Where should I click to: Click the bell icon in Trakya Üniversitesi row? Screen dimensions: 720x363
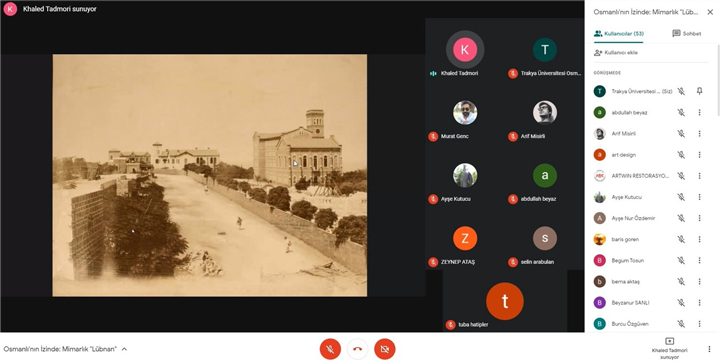(x=699, y=91)
